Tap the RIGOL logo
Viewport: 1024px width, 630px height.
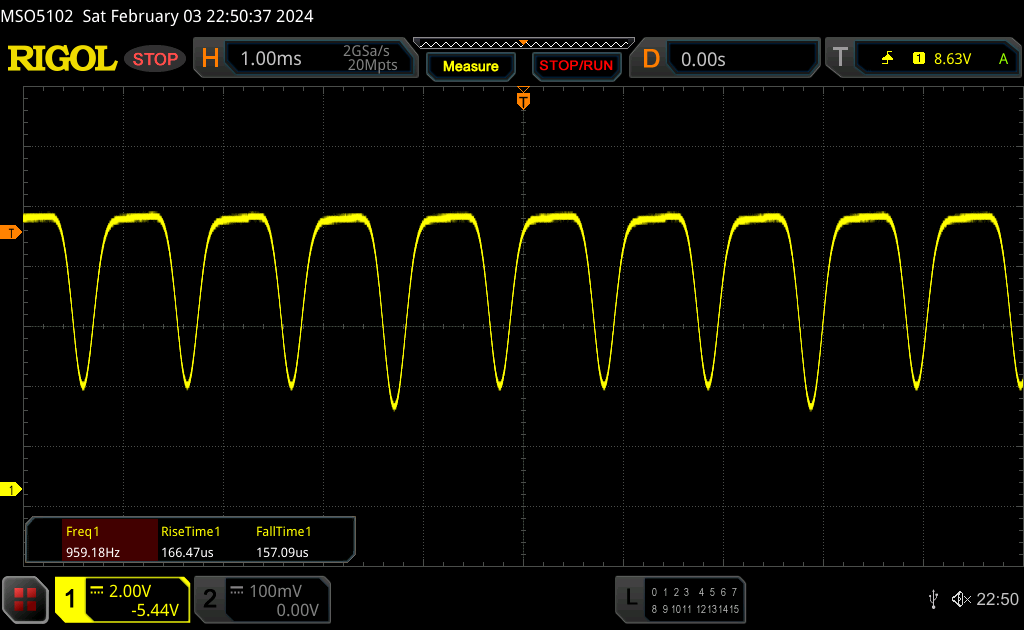(x=62, y=59)
